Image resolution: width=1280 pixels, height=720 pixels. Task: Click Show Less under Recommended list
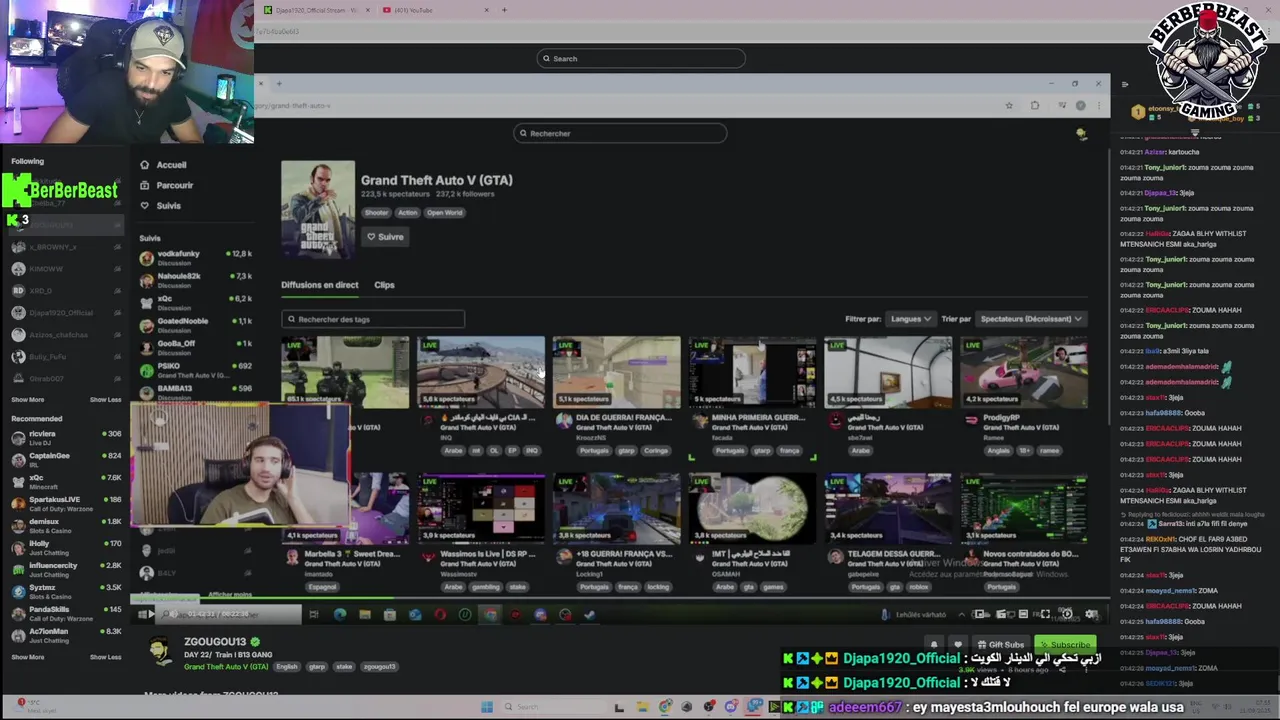coord(105,657)
